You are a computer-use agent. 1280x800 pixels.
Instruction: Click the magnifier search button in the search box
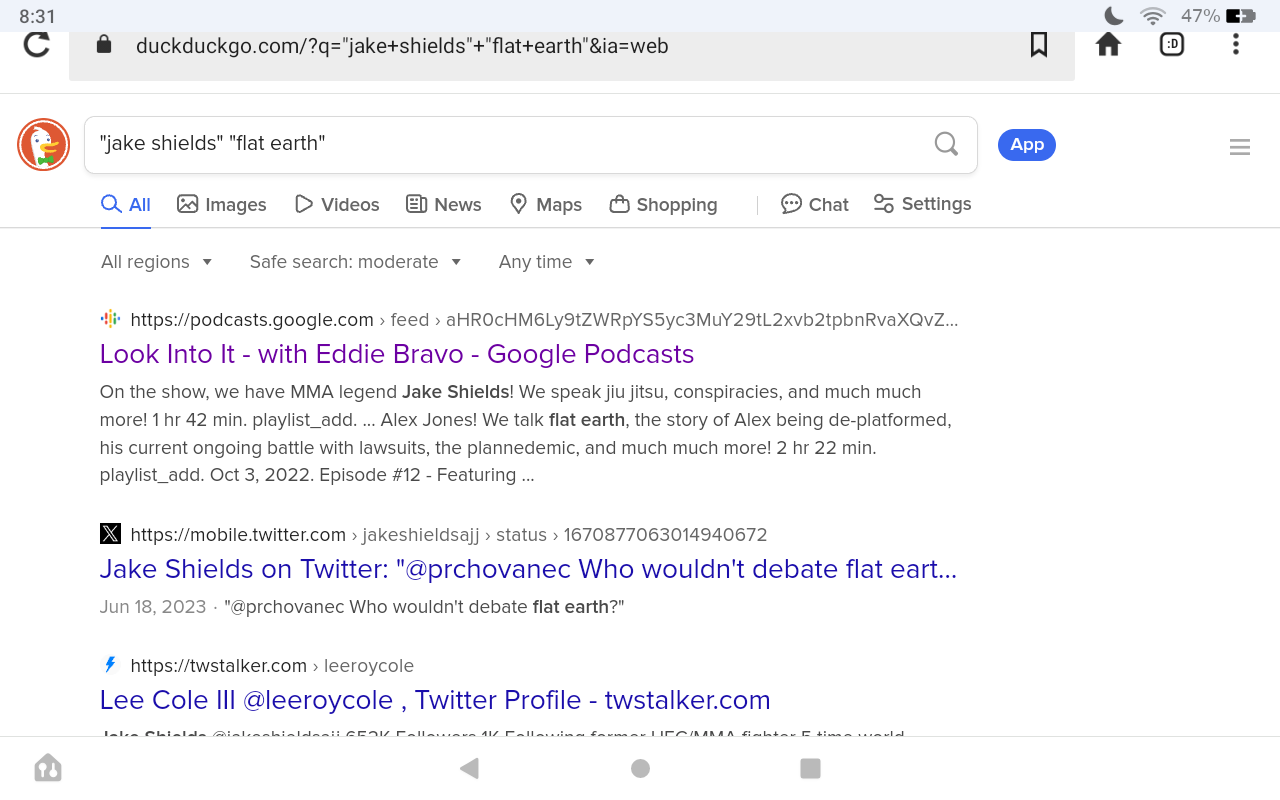[946, 144]
